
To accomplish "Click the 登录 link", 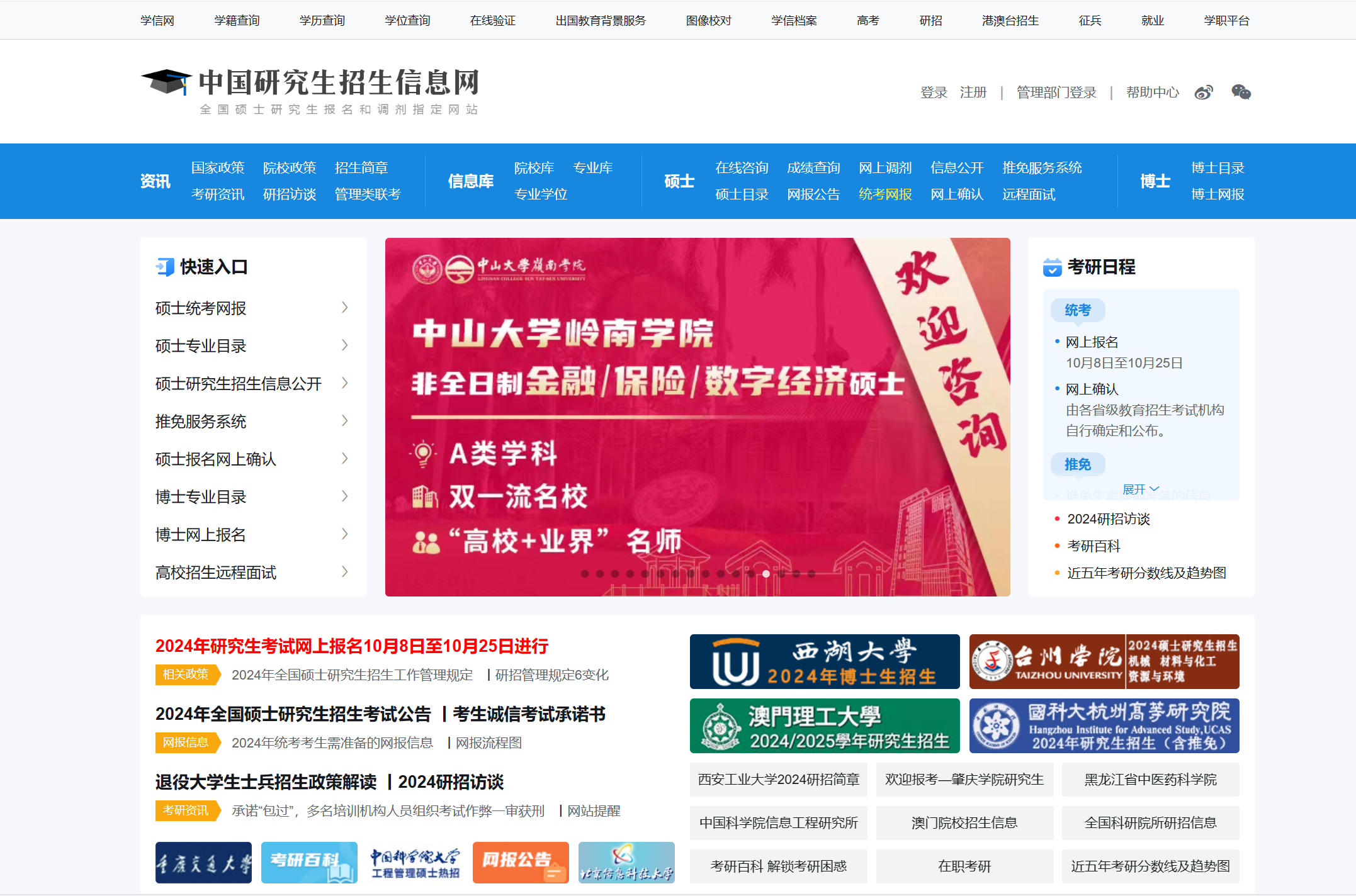I will (934, 92).
